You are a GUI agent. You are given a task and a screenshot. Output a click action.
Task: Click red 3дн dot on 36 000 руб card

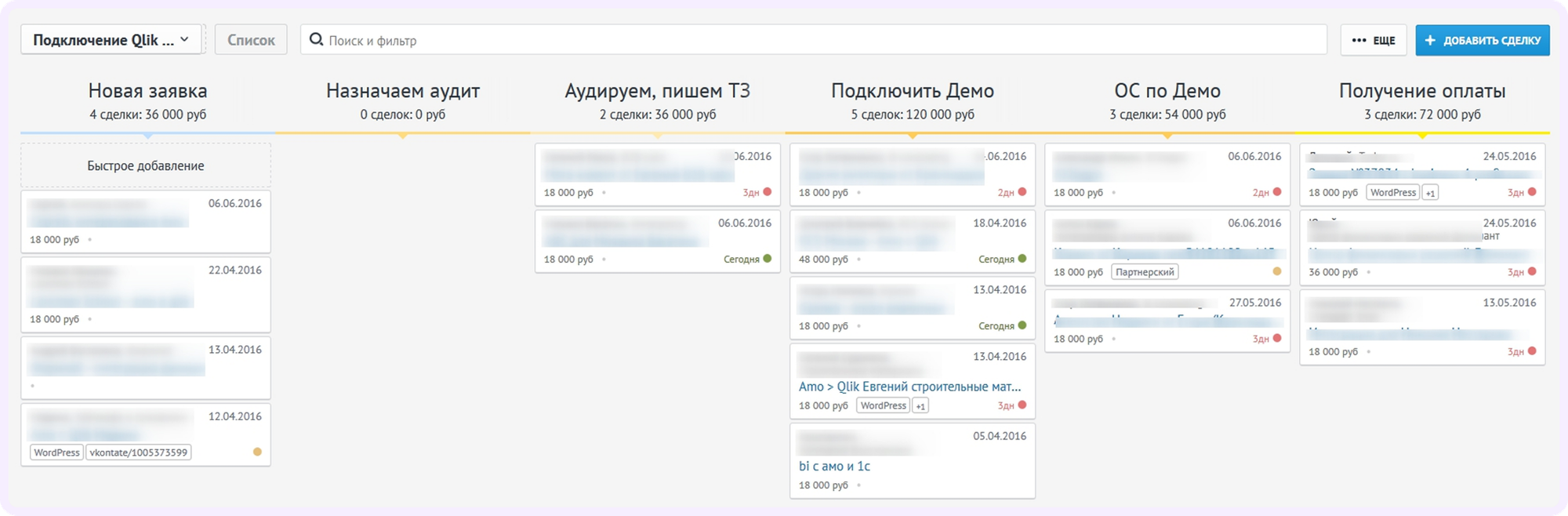pyautogui.click(x=1532, y=271)
